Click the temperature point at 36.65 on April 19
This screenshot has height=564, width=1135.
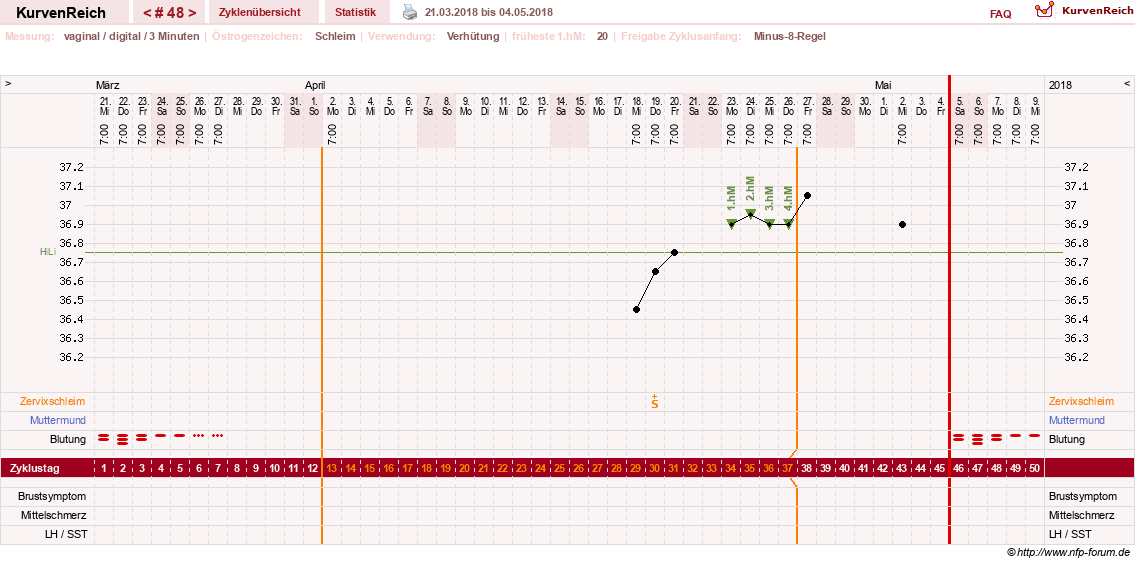pos(655,272)
